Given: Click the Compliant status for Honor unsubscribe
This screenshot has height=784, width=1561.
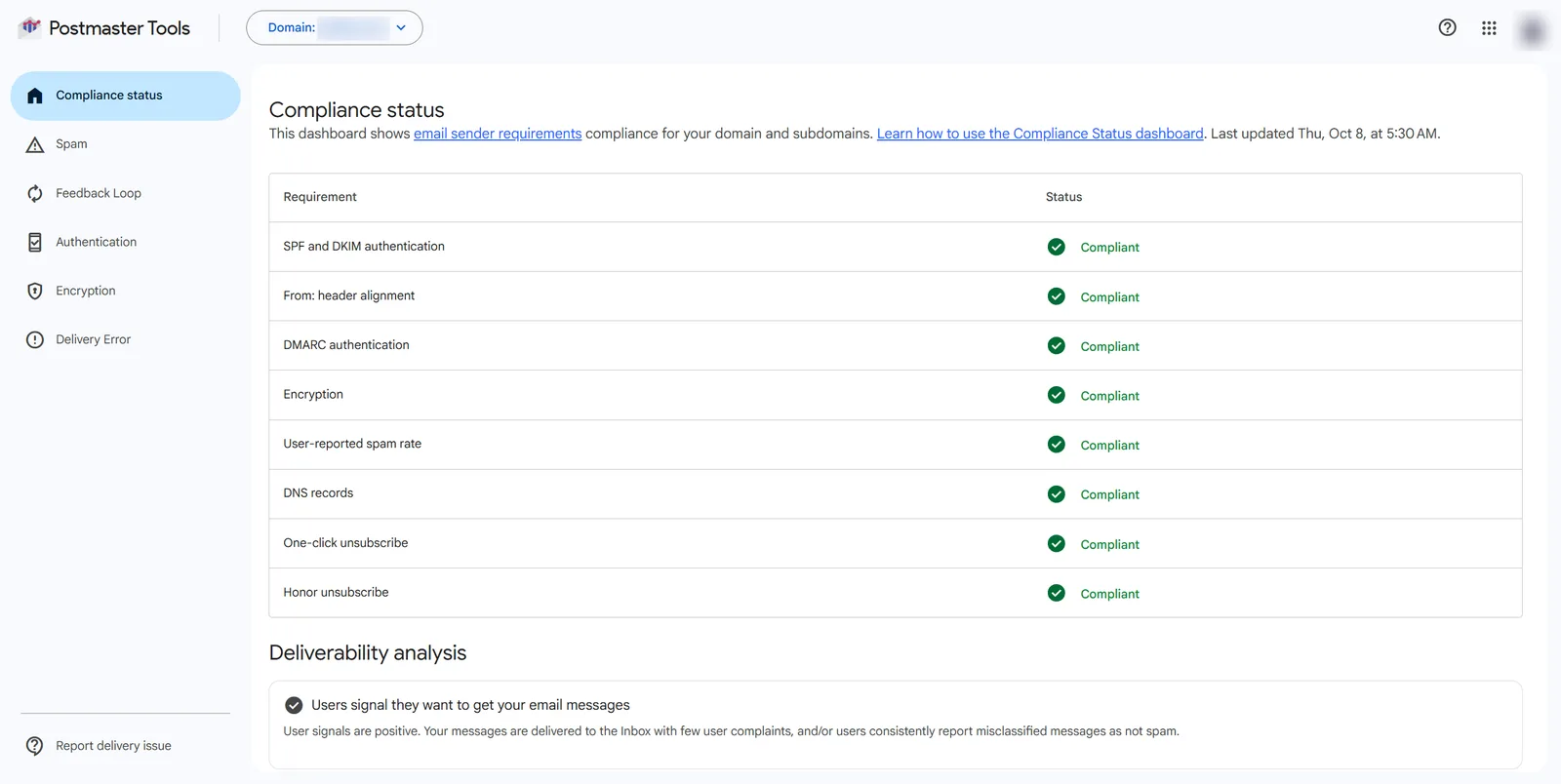Looking at the screenshot, I should coord(1110,594).
